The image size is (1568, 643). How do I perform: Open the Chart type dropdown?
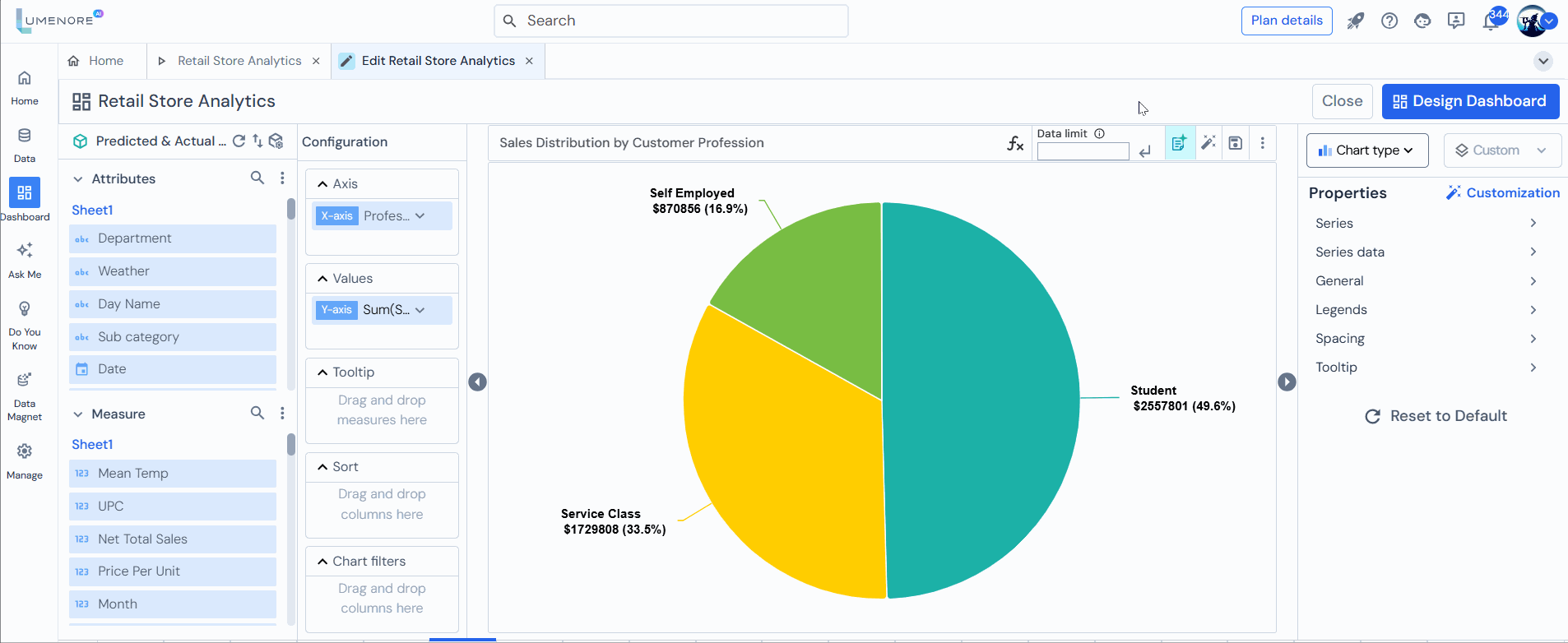1366,150
